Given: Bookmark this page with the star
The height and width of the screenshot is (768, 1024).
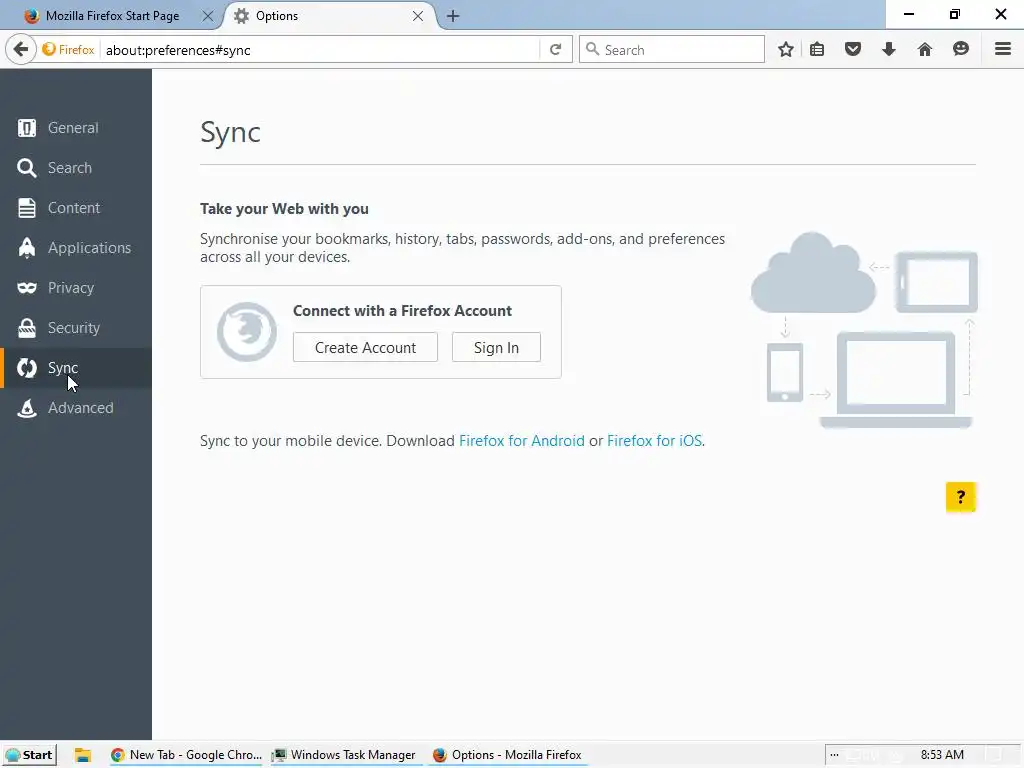Looking at the screenshot, I should (786, 50).
